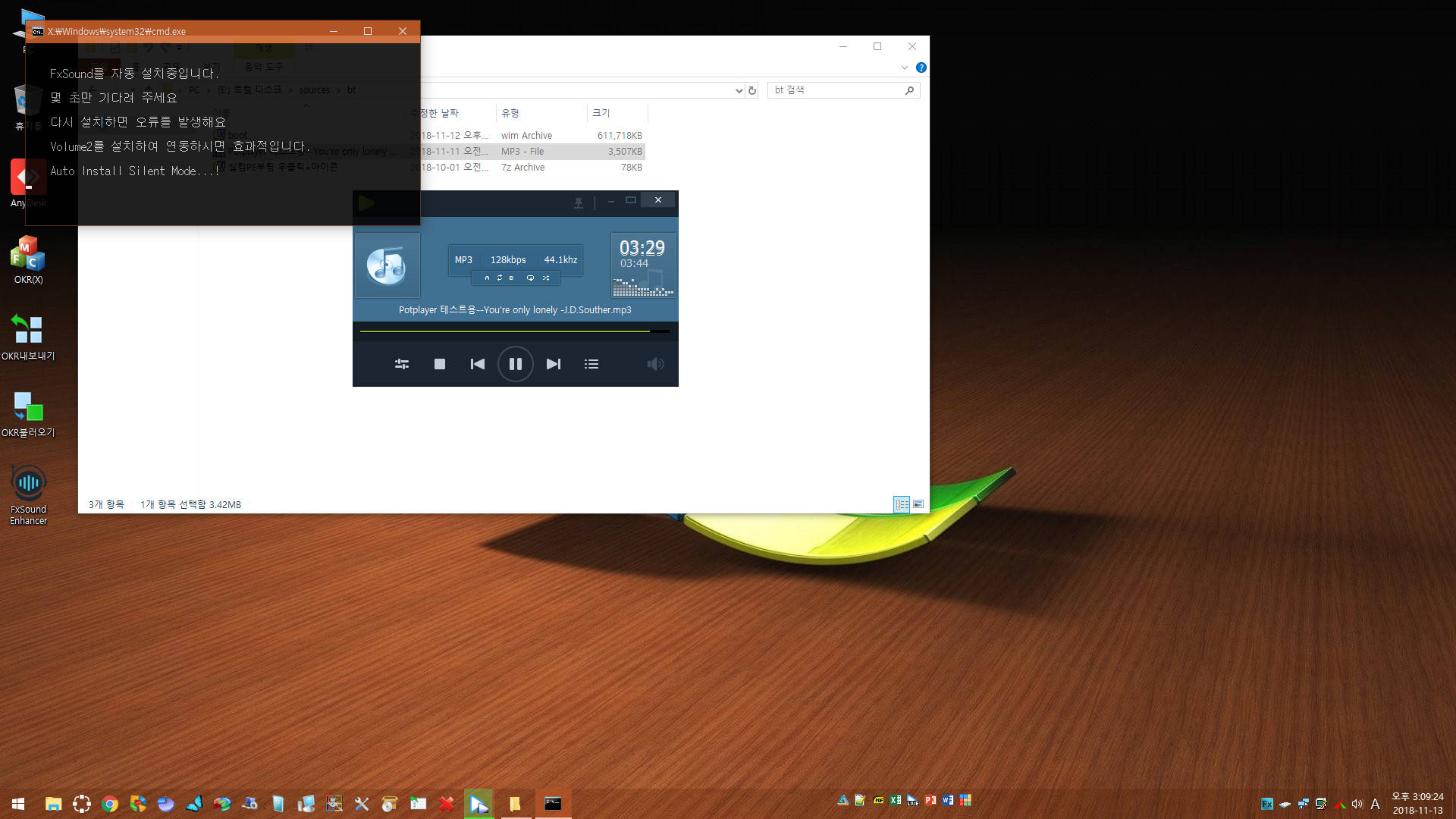
Task: Click the taskbar clock and date
Action: (1417, 804)
